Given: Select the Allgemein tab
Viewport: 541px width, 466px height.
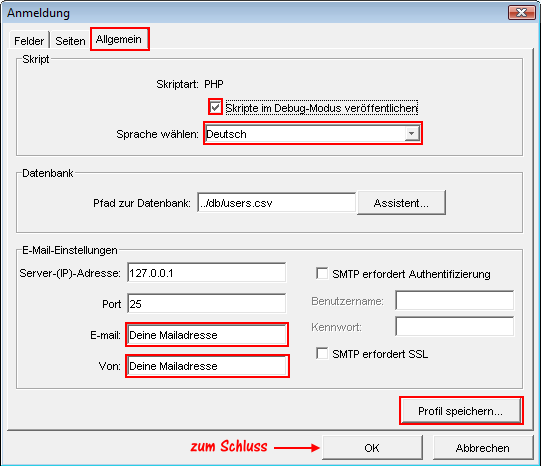Looking at the screenshot, I should (119, 39).
